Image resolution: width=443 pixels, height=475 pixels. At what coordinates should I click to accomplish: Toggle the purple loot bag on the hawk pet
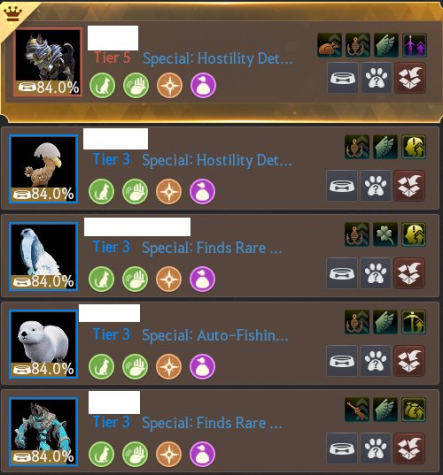pos(202,279)
